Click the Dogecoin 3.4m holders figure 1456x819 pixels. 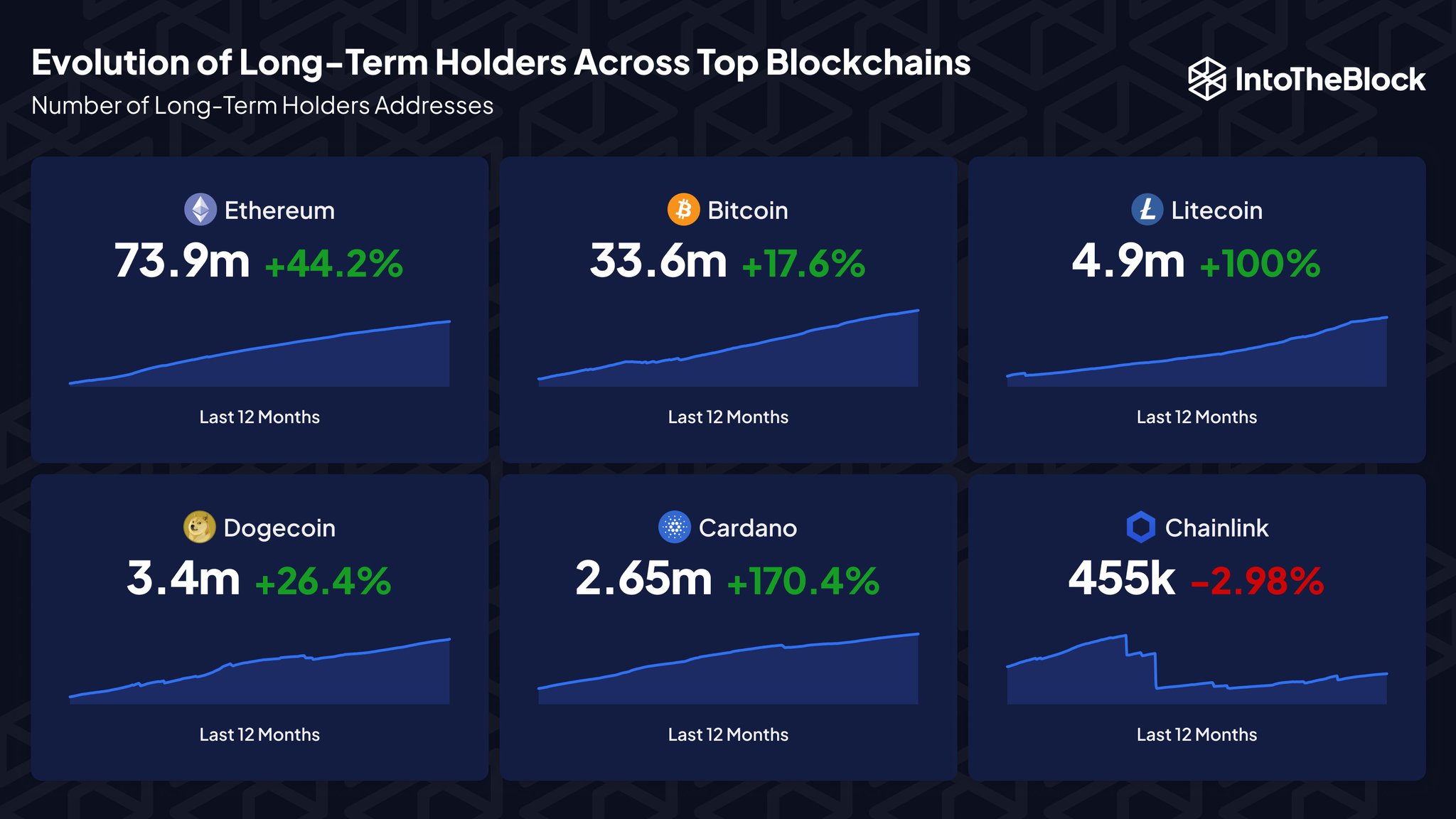183,579
